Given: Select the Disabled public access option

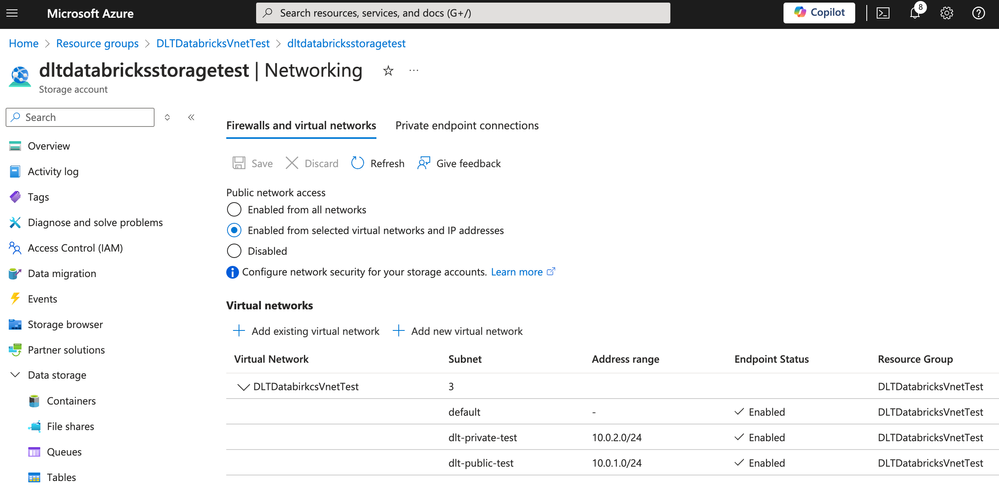Looking at the screenshot, I should click(x=234, y=251).
